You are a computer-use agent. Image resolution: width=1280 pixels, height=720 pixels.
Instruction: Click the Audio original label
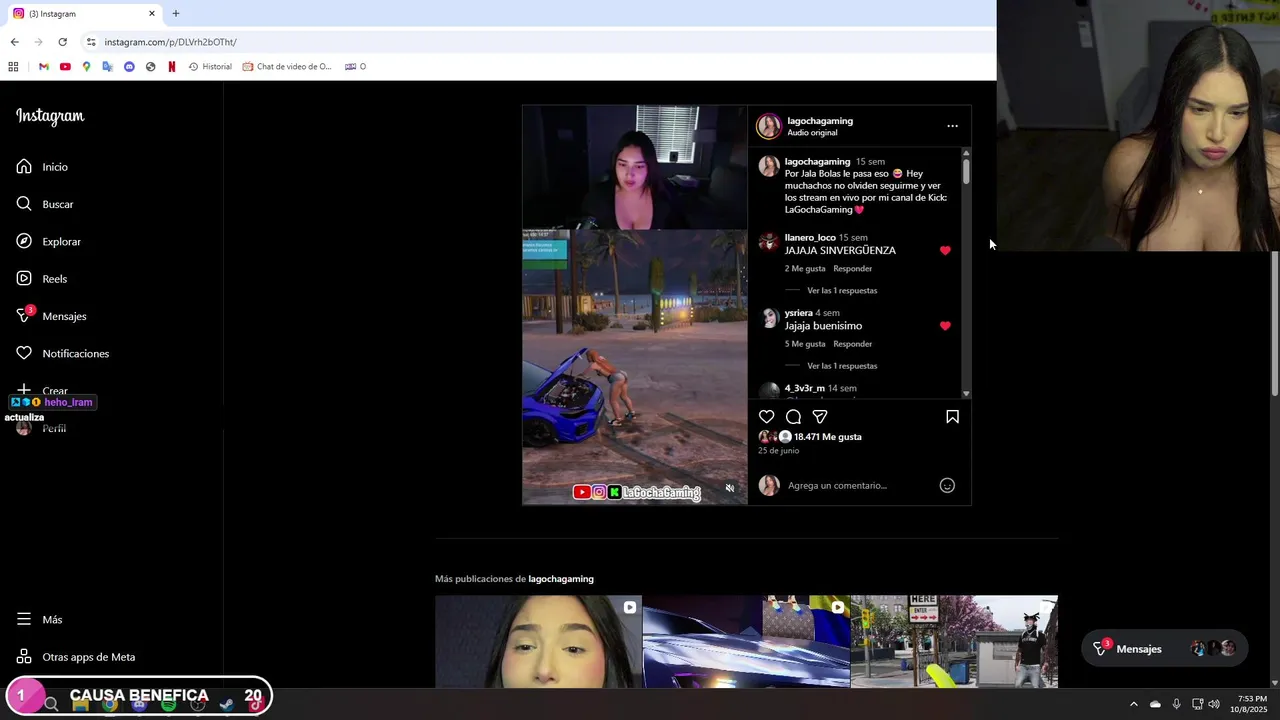click(812, 133)
